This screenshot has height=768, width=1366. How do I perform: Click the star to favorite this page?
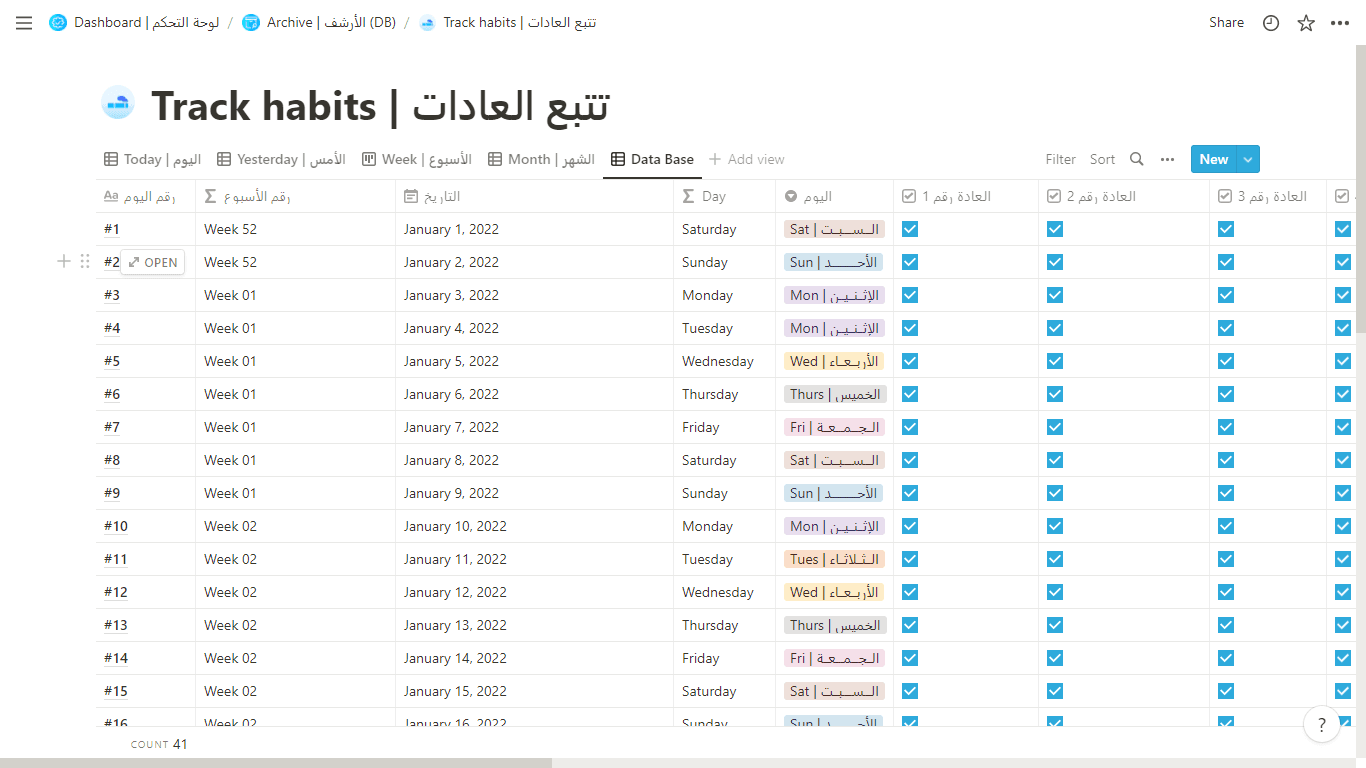(x=1305, y=22)
